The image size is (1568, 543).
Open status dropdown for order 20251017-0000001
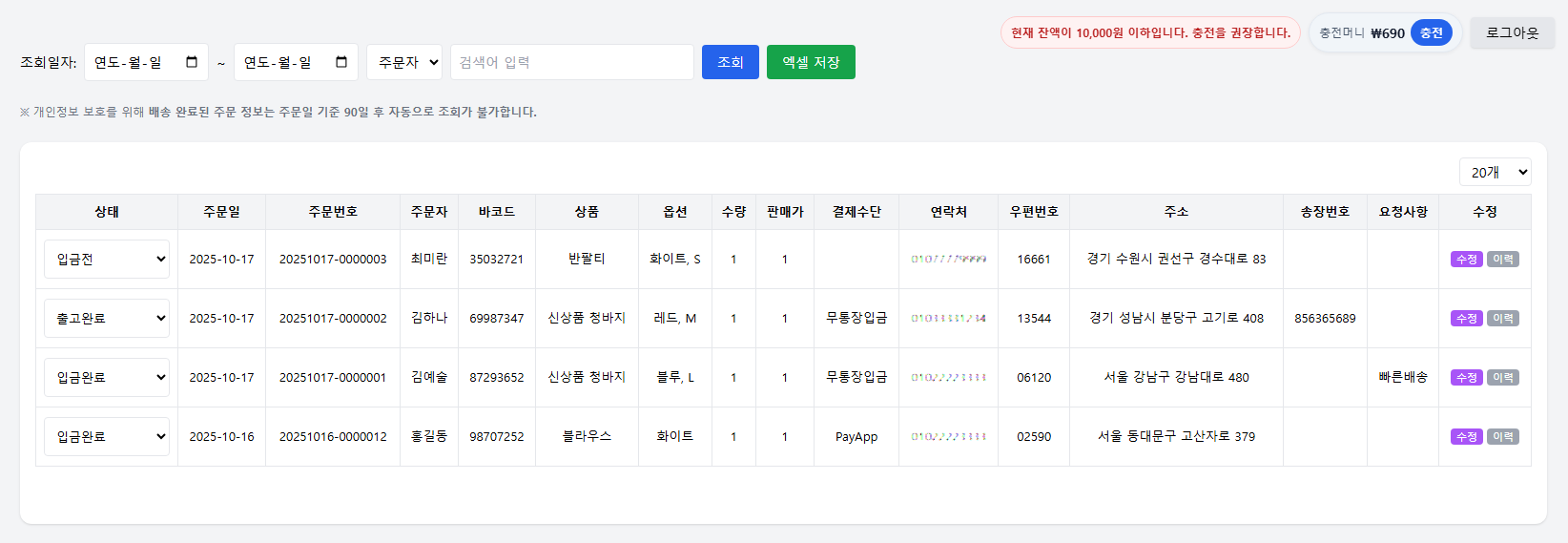[107, 377]
